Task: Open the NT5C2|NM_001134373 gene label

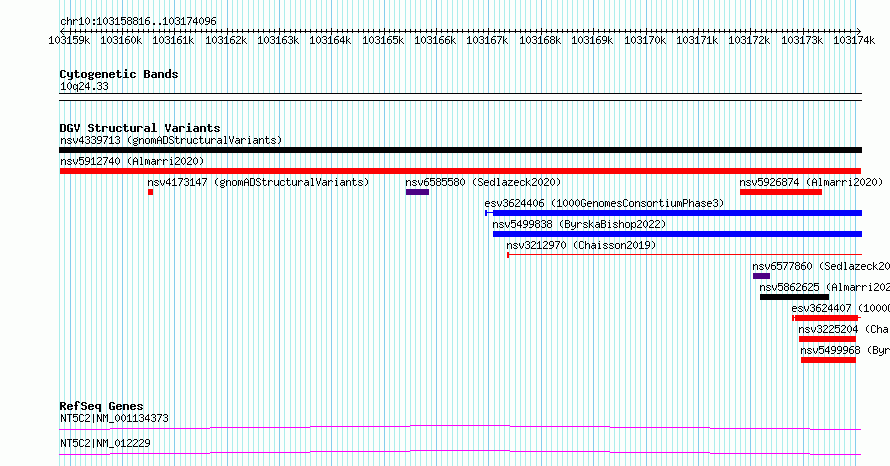Action: [114, 418]
